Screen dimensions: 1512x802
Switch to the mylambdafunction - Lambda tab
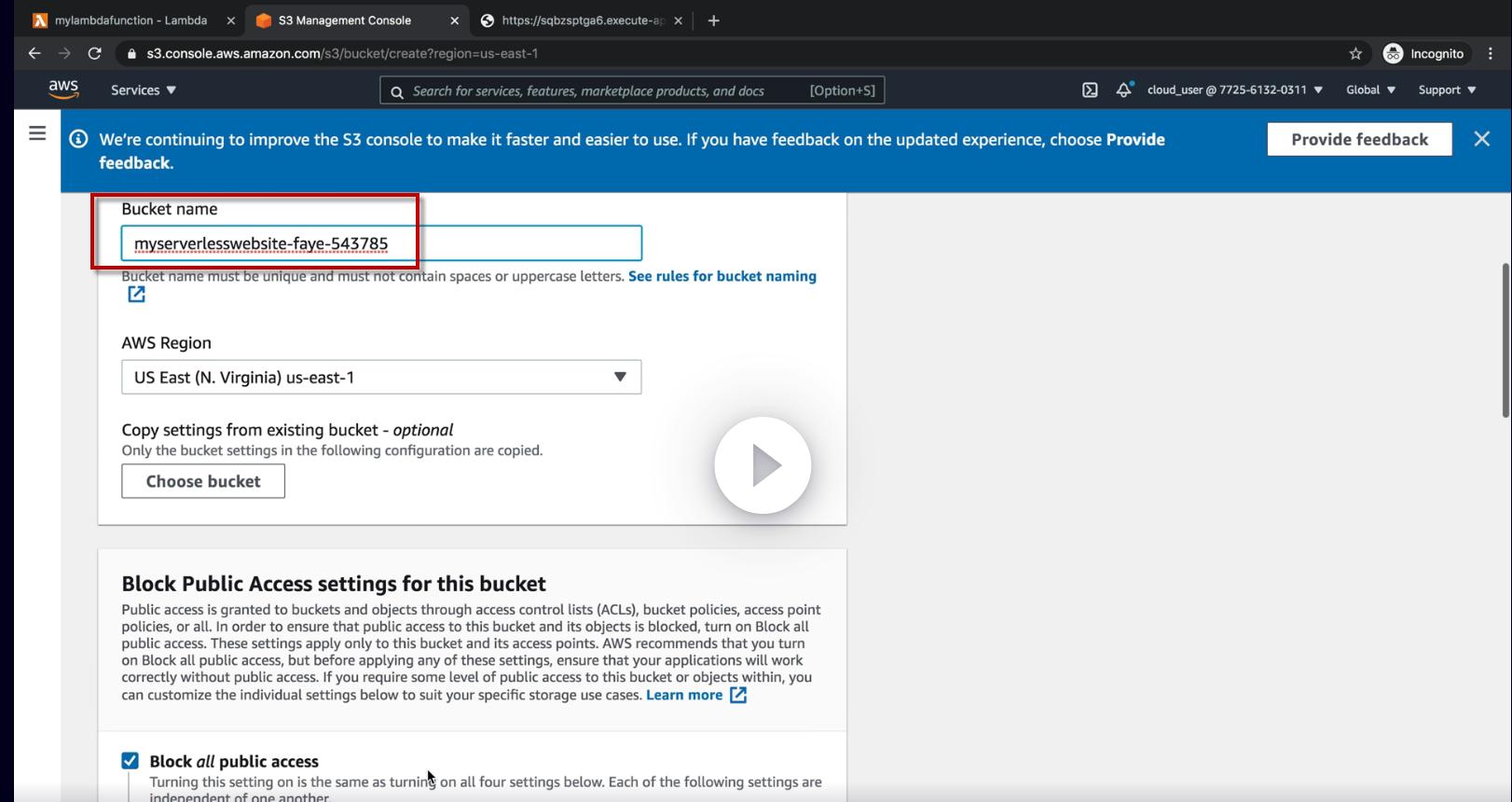(x=131, y=21)
